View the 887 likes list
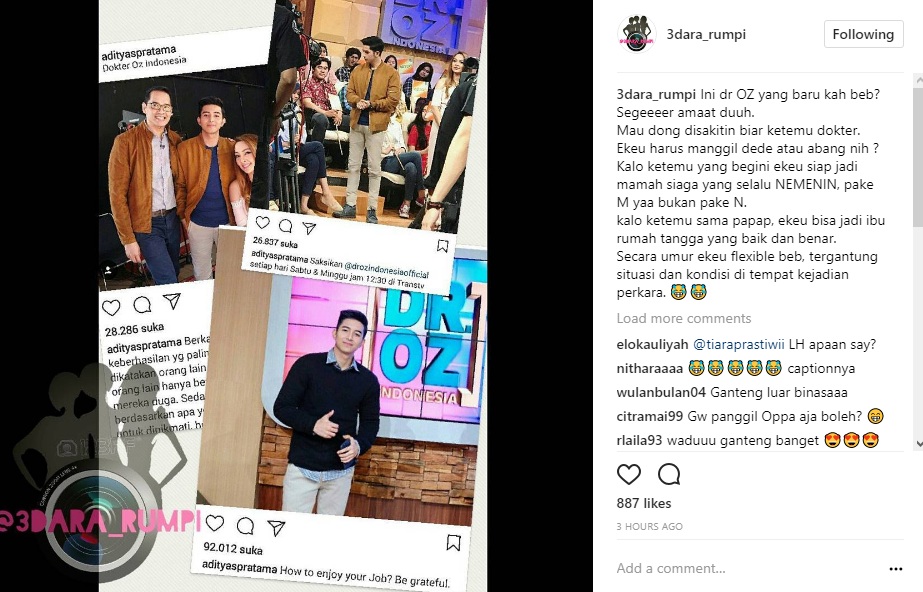The height and width of the screenshot is (592, 923). click(644, 504)
